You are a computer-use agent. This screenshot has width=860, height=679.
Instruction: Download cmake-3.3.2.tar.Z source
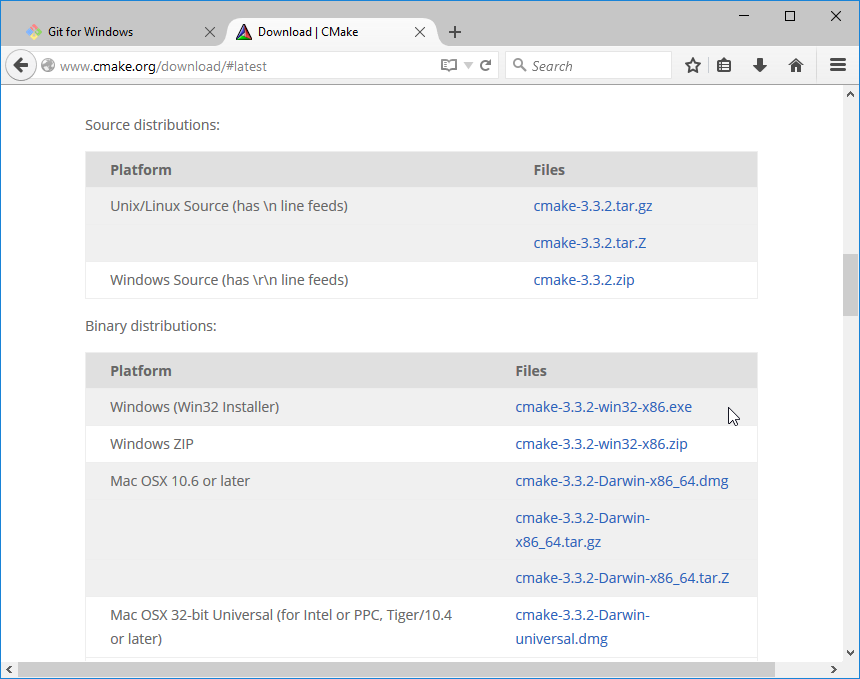pyautogui.click(x=590, y=243)
